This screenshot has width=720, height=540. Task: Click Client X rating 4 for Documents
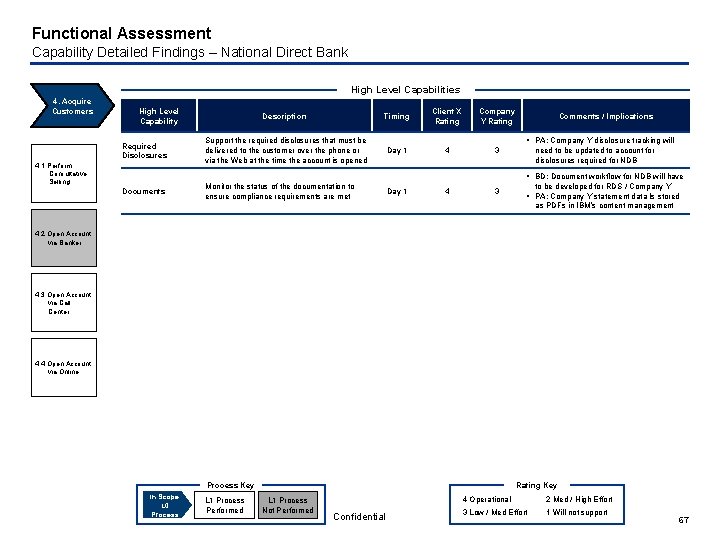[447, 191]
